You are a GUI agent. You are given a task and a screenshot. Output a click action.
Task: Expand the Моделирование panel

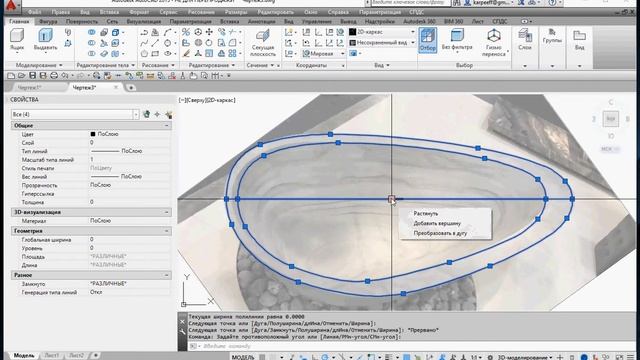39,65
